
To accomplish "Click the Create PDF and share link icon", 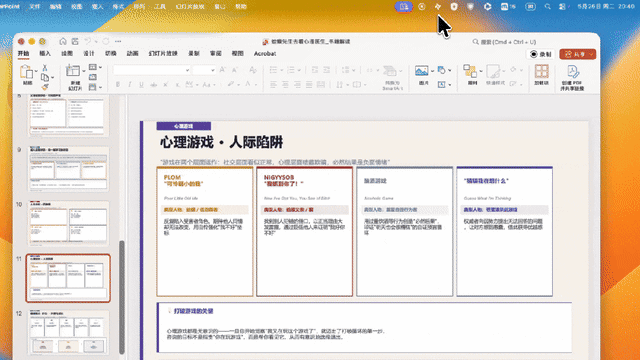I will 573,71.
